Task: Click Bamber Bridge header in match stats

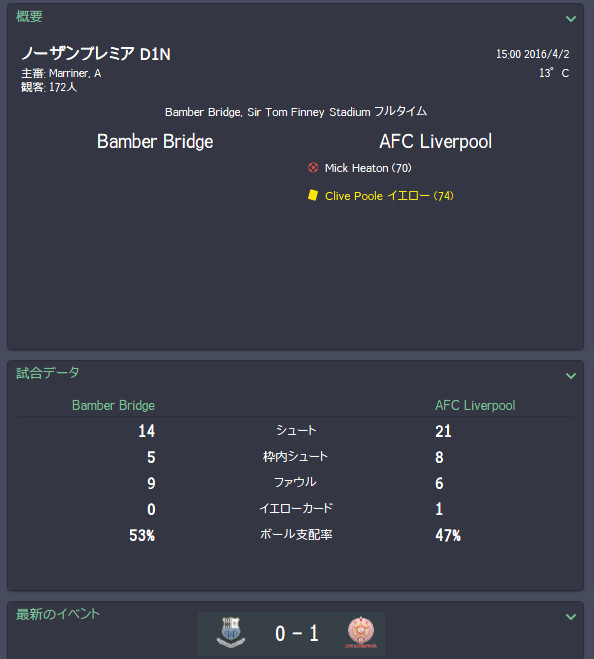Action: [x=113, y=405]
